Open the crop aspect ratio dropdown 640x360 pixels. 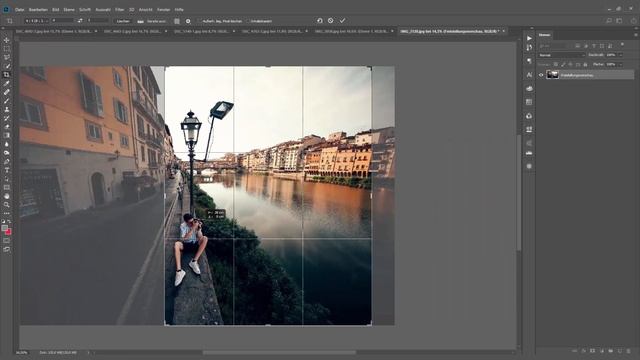pyautogui.click(x=37, y=20)
